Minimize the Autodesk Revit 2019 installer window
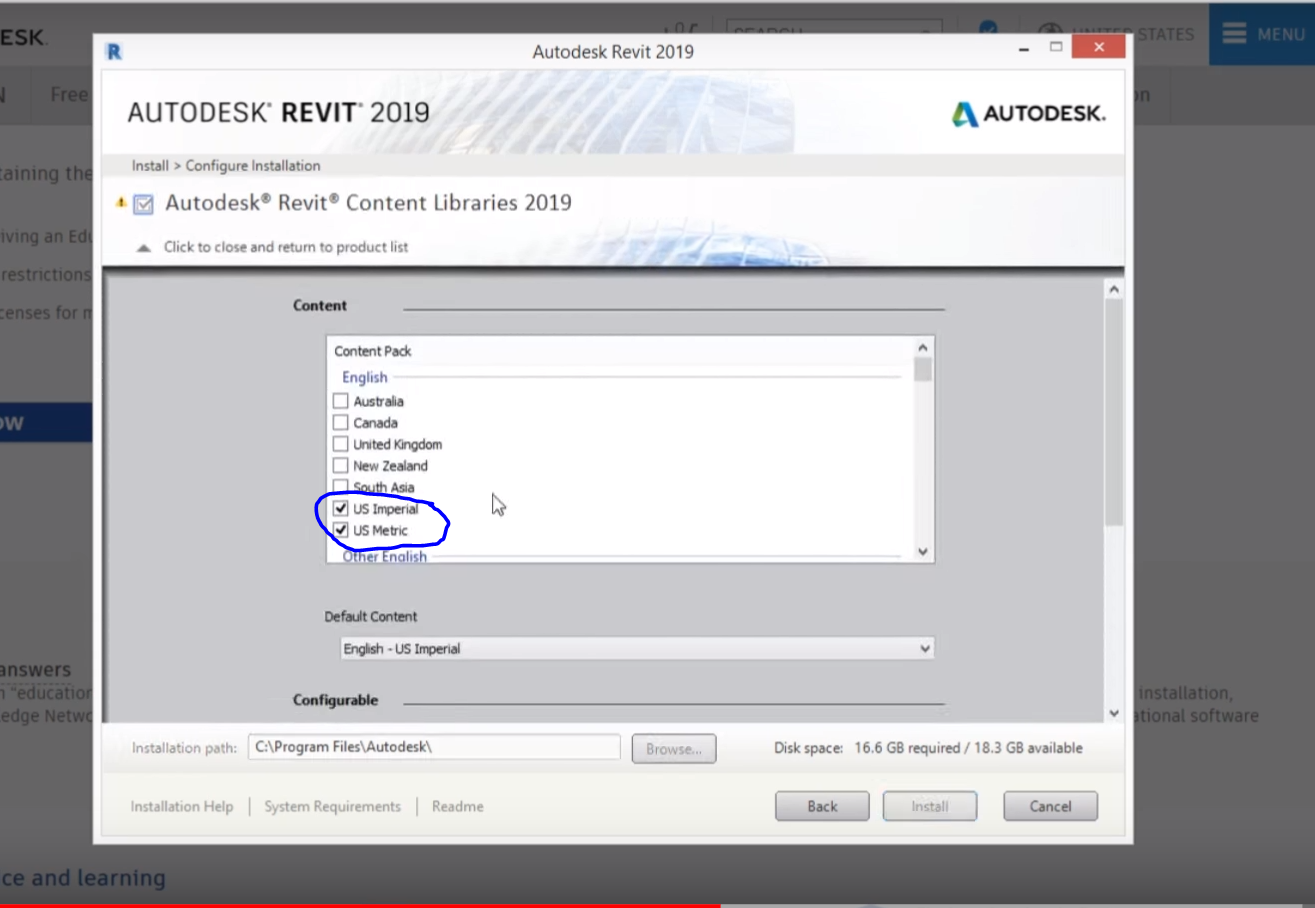Image resolution: width=1315 pixels, height=908 pixels. pos(1023,48)
